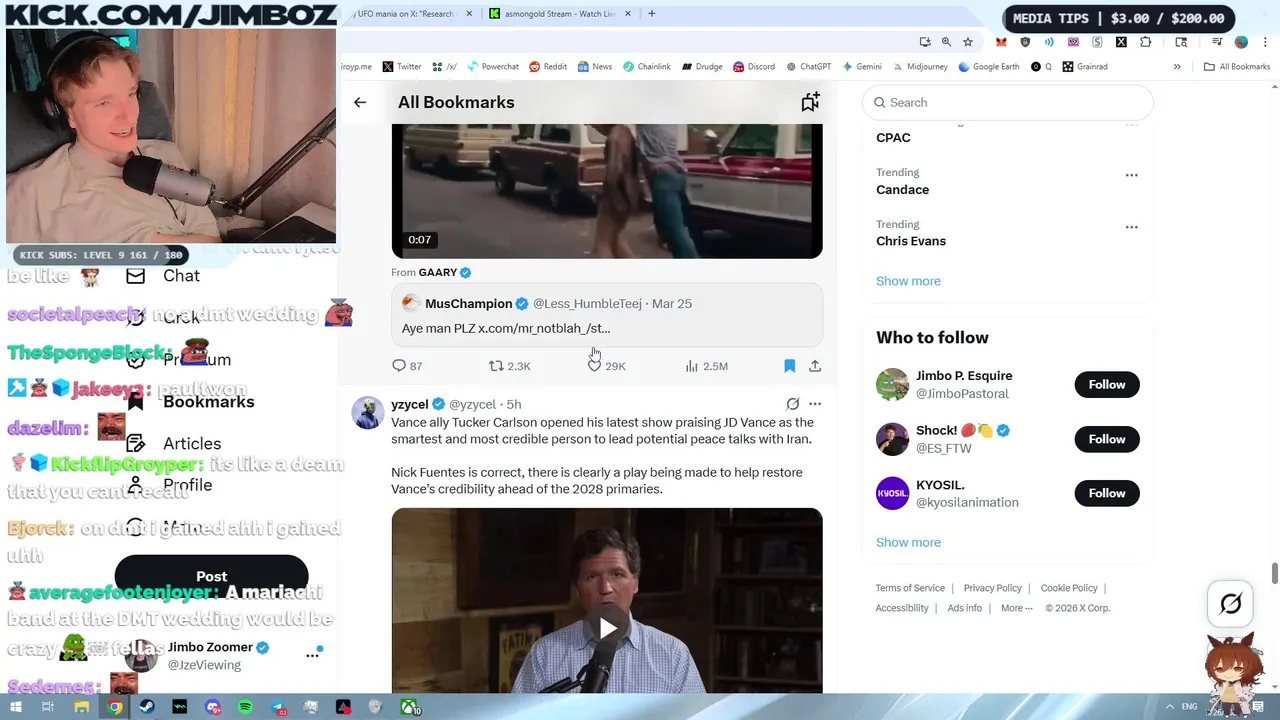The image size is (1280, 720).
Task: Open the ChatGPT bookmark
Action: point(808,67)
